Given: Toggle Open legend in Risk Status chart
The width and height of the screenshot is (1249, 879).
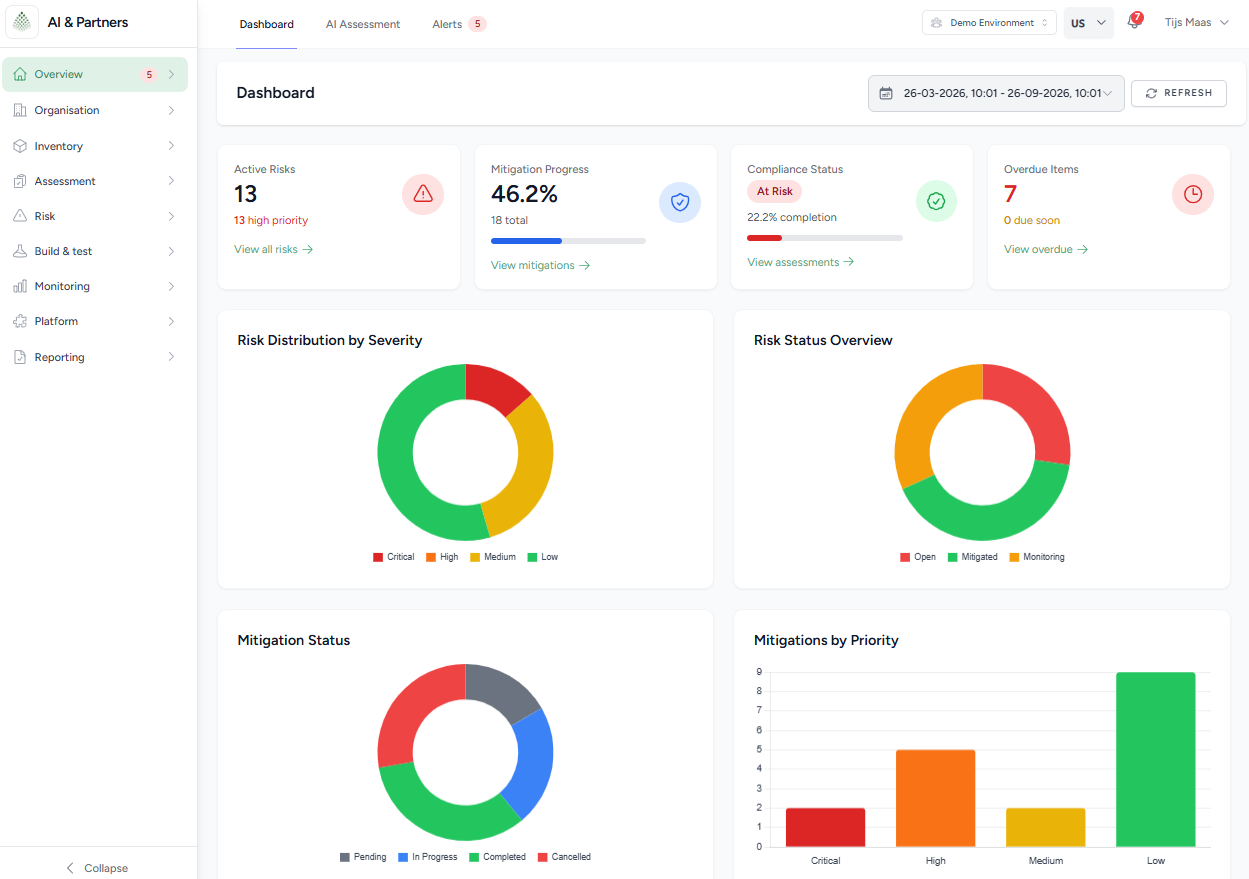Looking at the screenshot, I should pyautogui.click(x=918, y=557).
